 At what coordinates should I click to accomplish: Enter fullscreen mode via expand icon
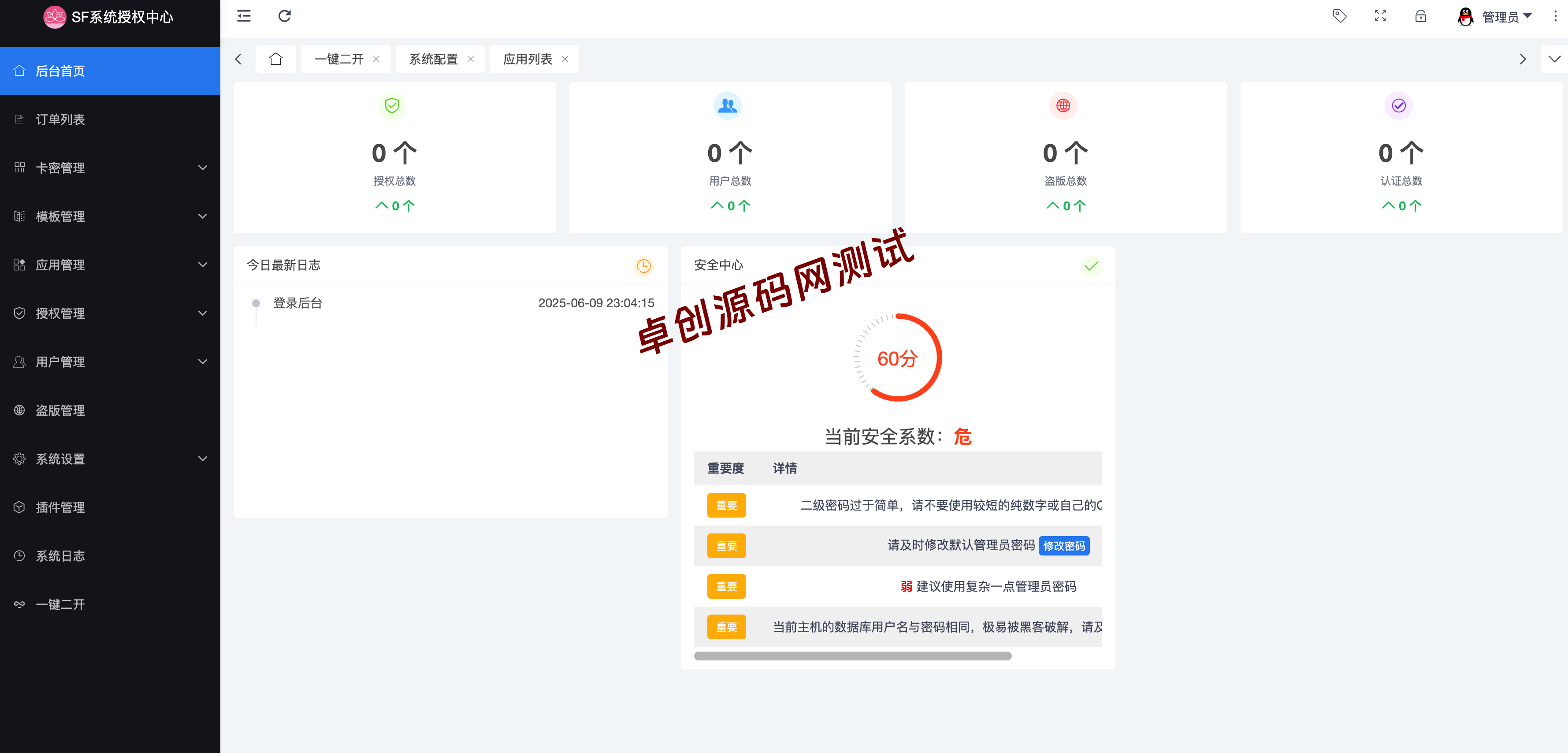[1380, 16]
